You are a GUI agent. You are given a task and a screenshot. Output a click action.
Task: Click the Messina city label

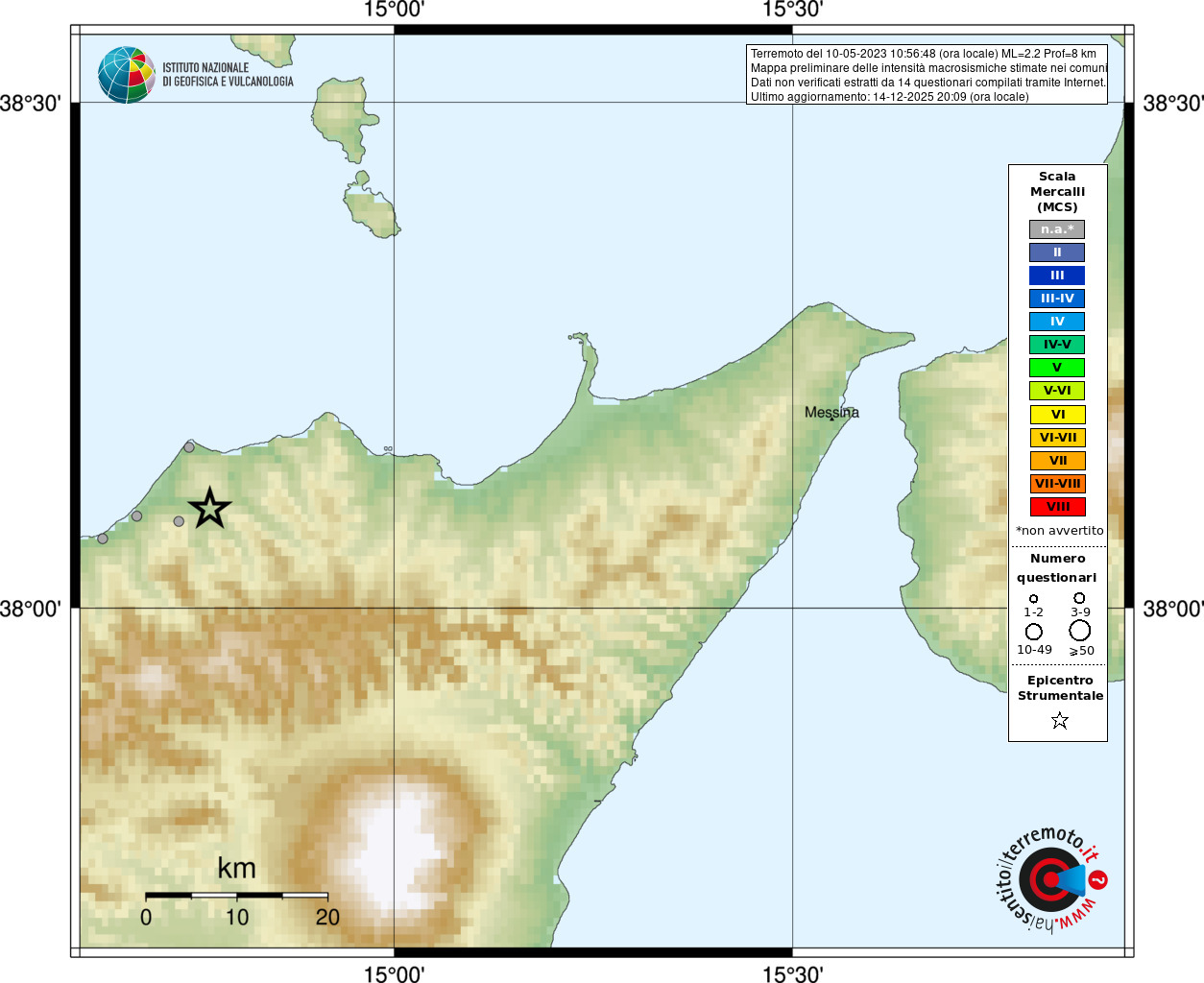[x=831, y=412]
